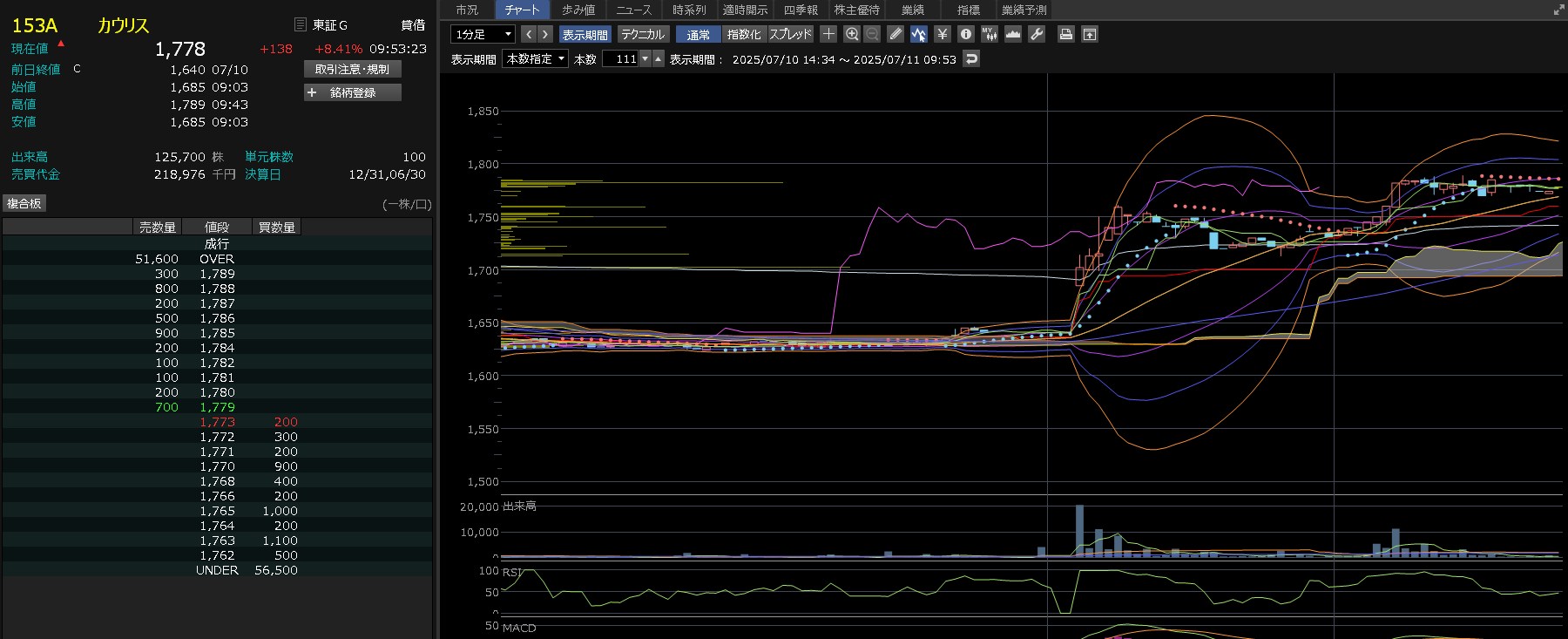Click the crosshair plus icon in chart toolbar
Screen dimensions: 1568x639
[828, 34]
